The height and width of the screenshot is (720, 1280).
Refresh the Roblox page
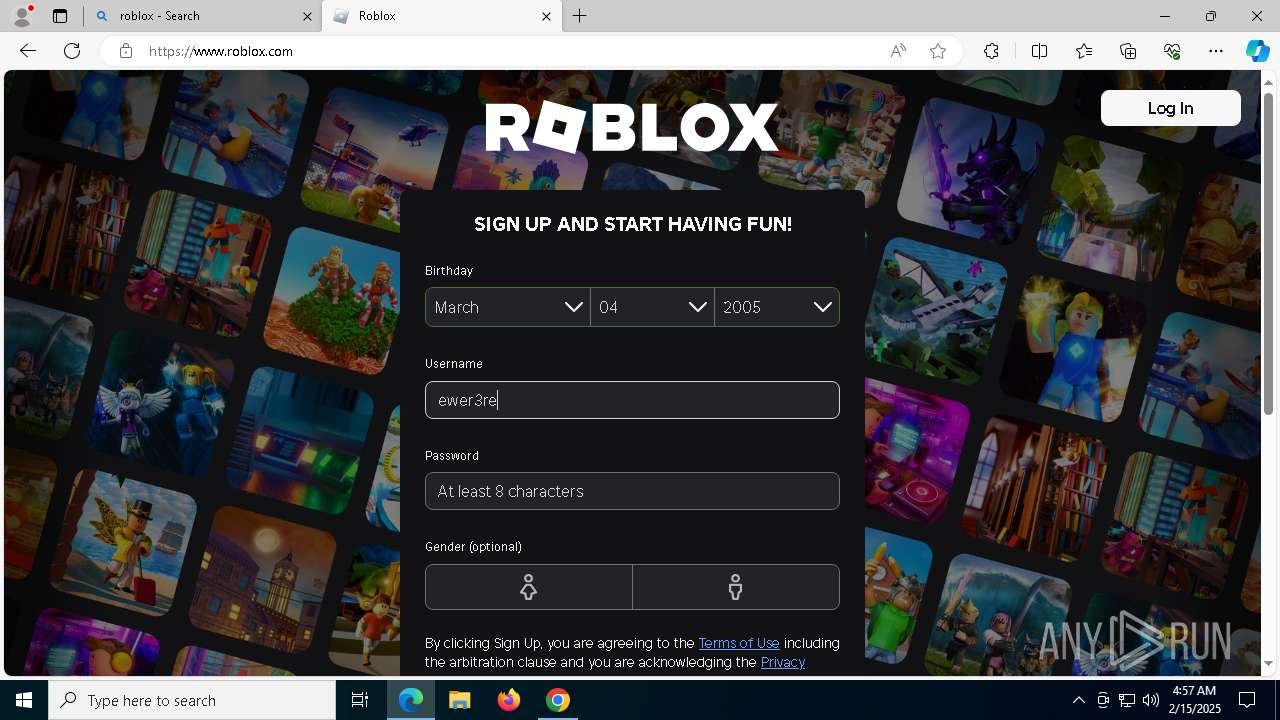coord(72,51)
